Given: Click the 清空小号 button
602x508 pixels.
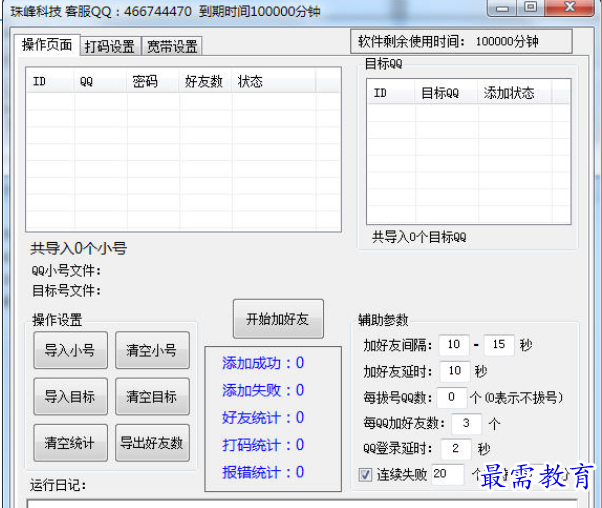Looking at the screenshot, I should click(152, 350).
